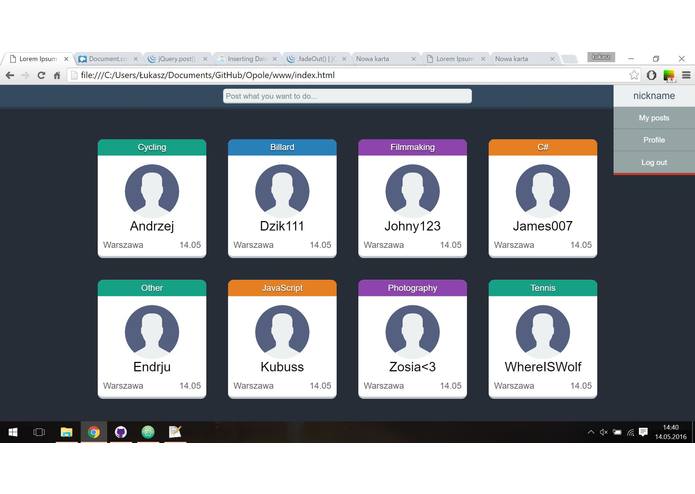Select the Tennis category header
This screenshot has width=695, height=494.
point(543,288)
